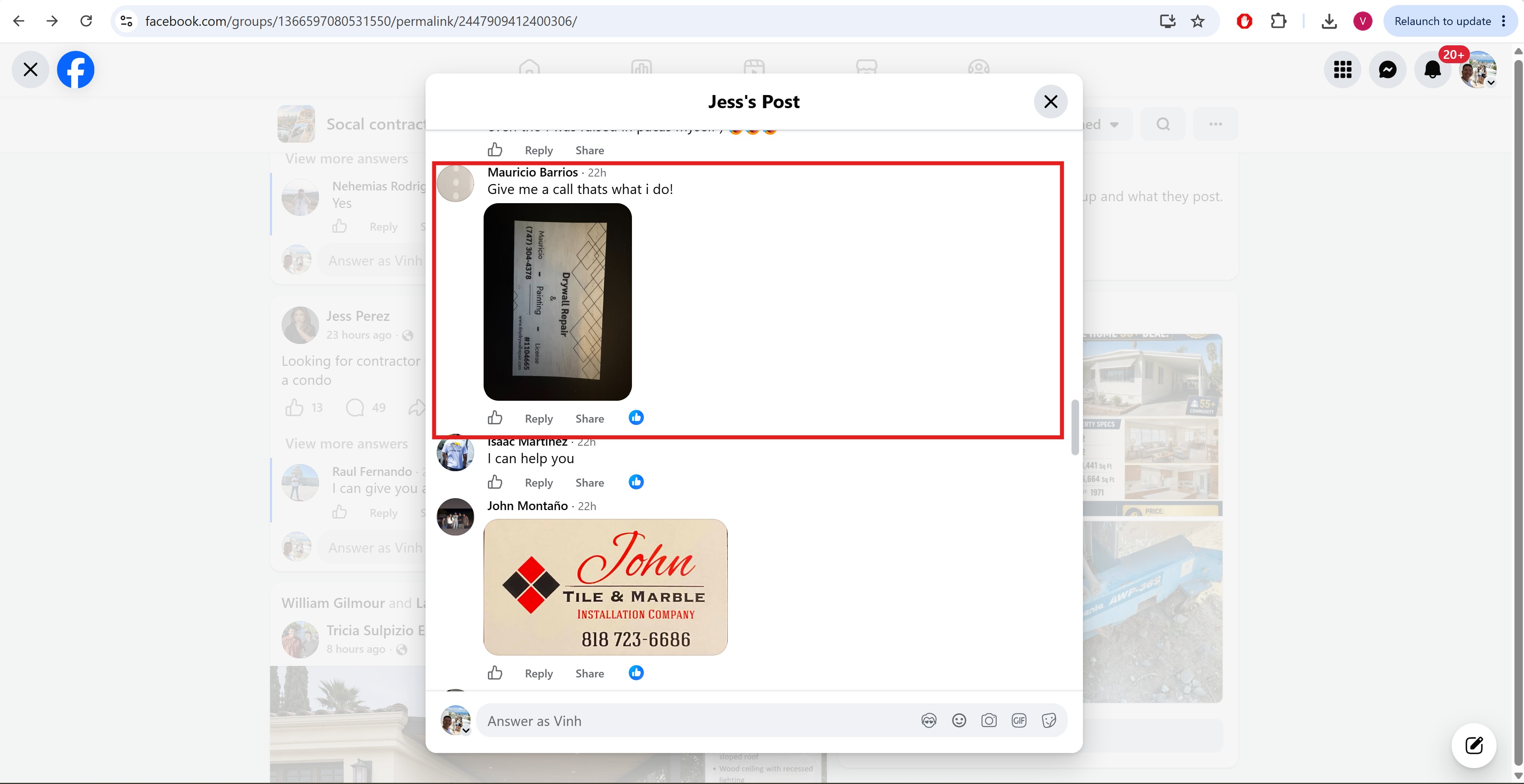Share John Montaño's comment
Image resolution: width=1524 pixels, height=784 pixels.
(590, 673)
